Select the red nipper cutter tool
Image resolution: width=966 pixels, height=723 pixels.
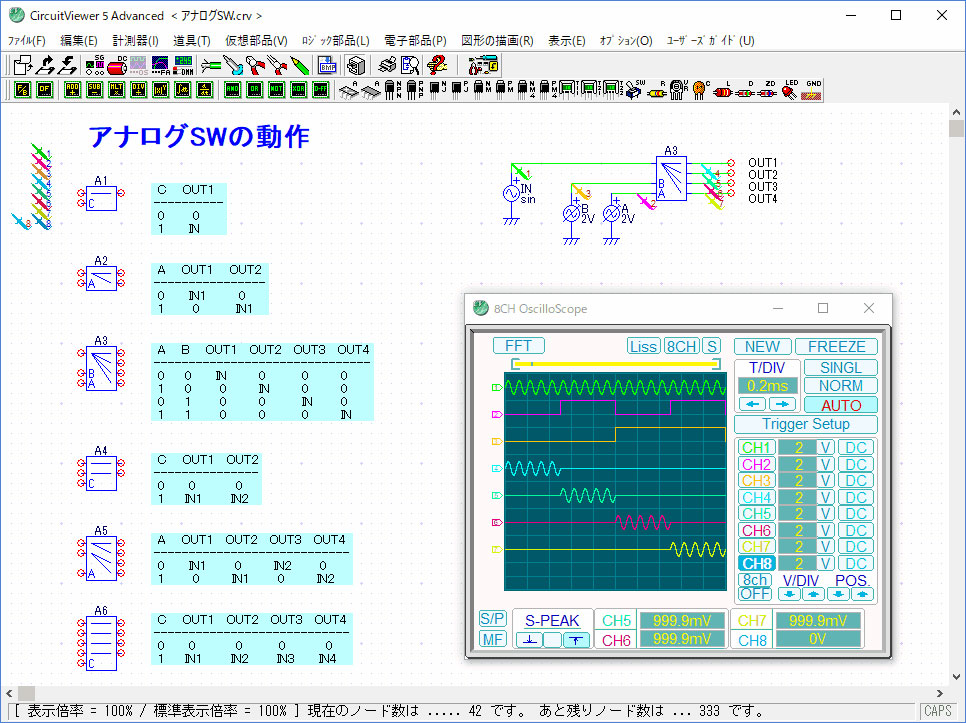tap(255, 65)
